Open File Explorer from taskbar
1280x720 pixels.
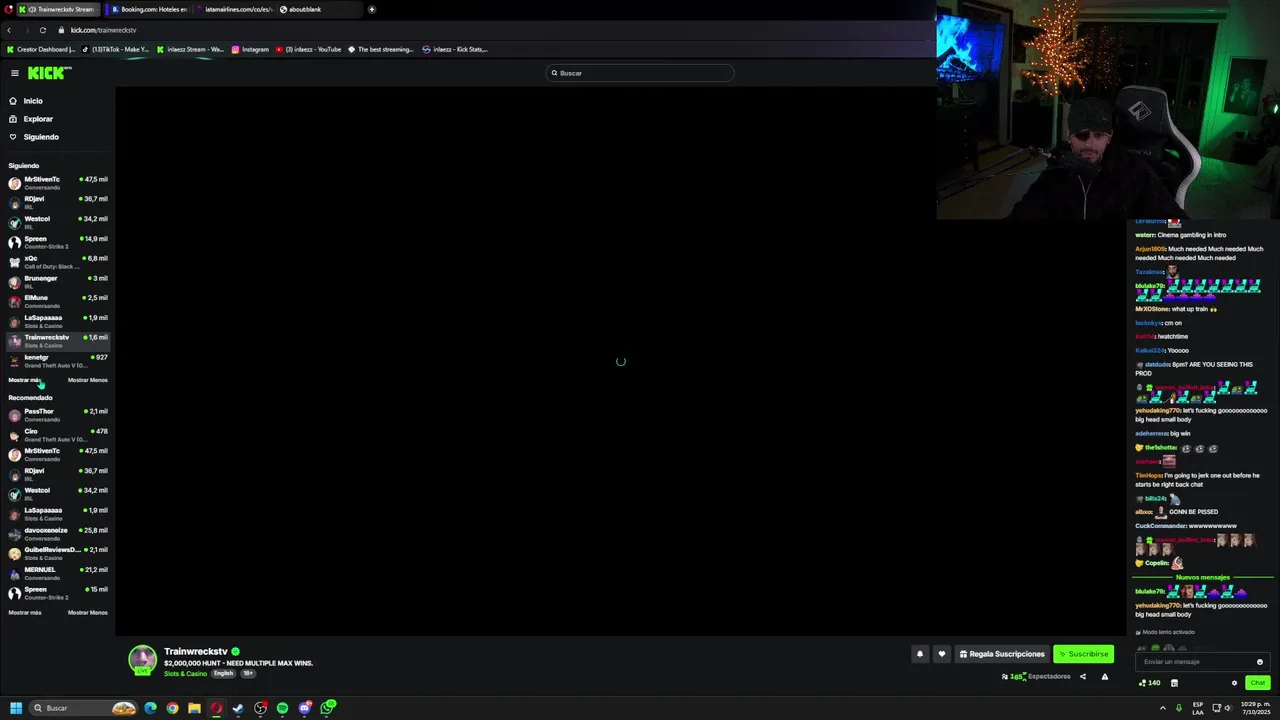click(194, 708)
